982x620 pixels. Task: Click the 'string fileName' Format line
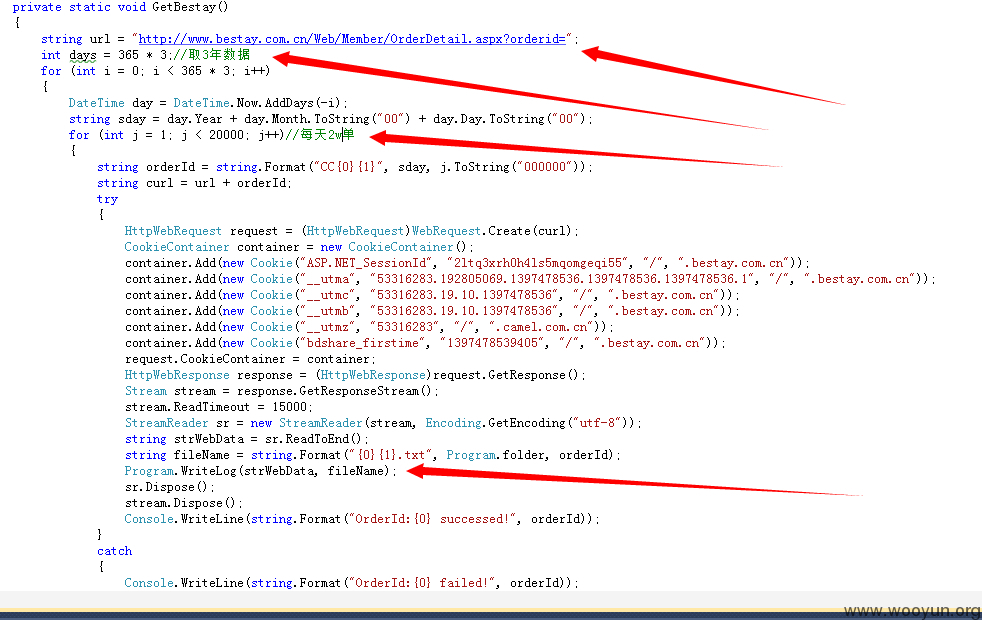[373, 455]
